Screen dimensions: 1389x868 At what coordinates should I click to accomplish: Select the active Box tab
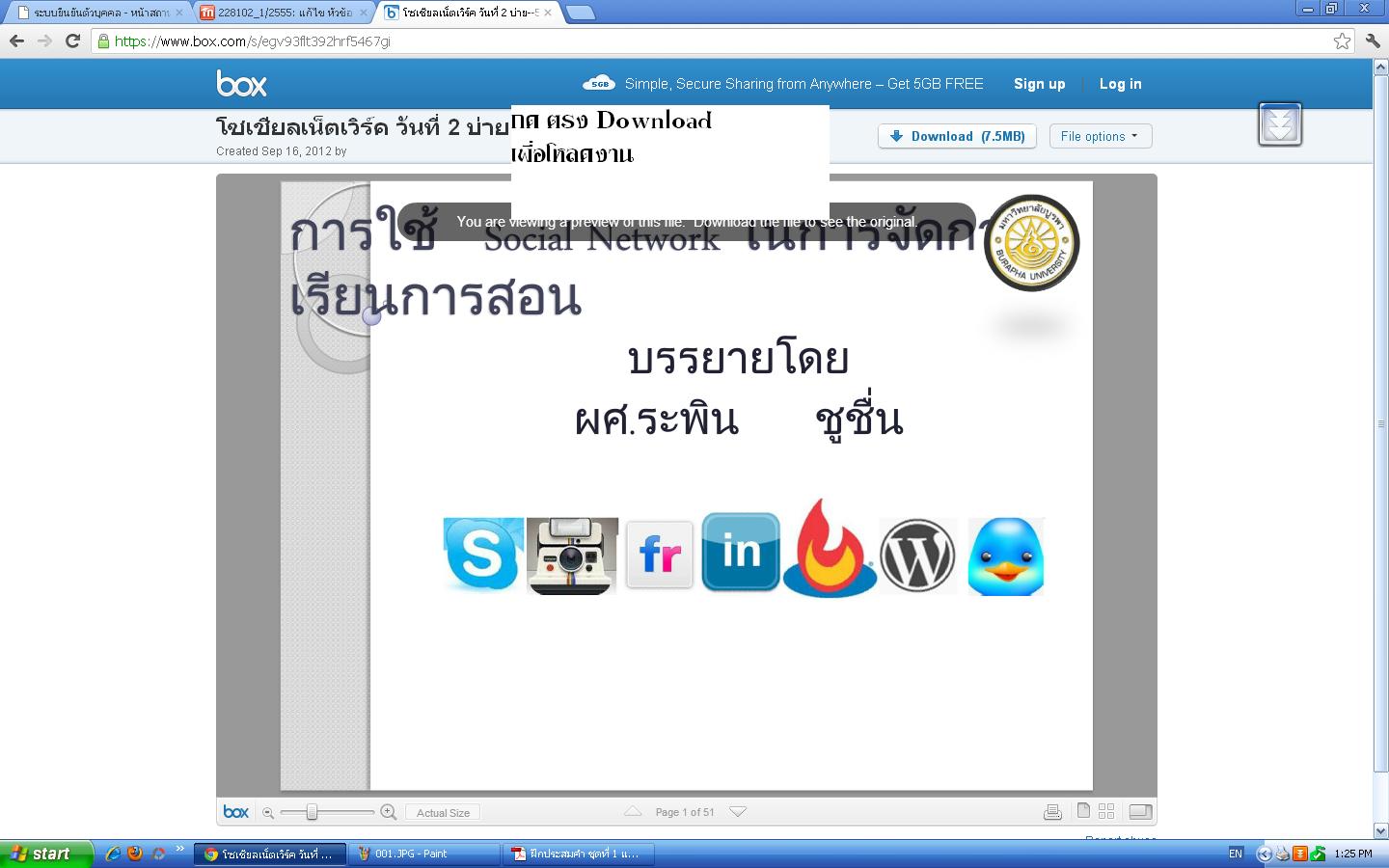[469, 13]
